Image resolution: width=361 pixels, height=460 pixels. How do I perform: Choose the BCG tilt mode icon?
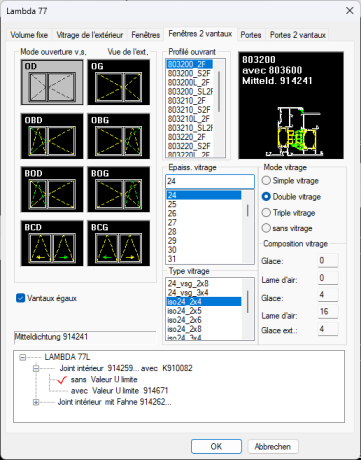click(119, 243)
